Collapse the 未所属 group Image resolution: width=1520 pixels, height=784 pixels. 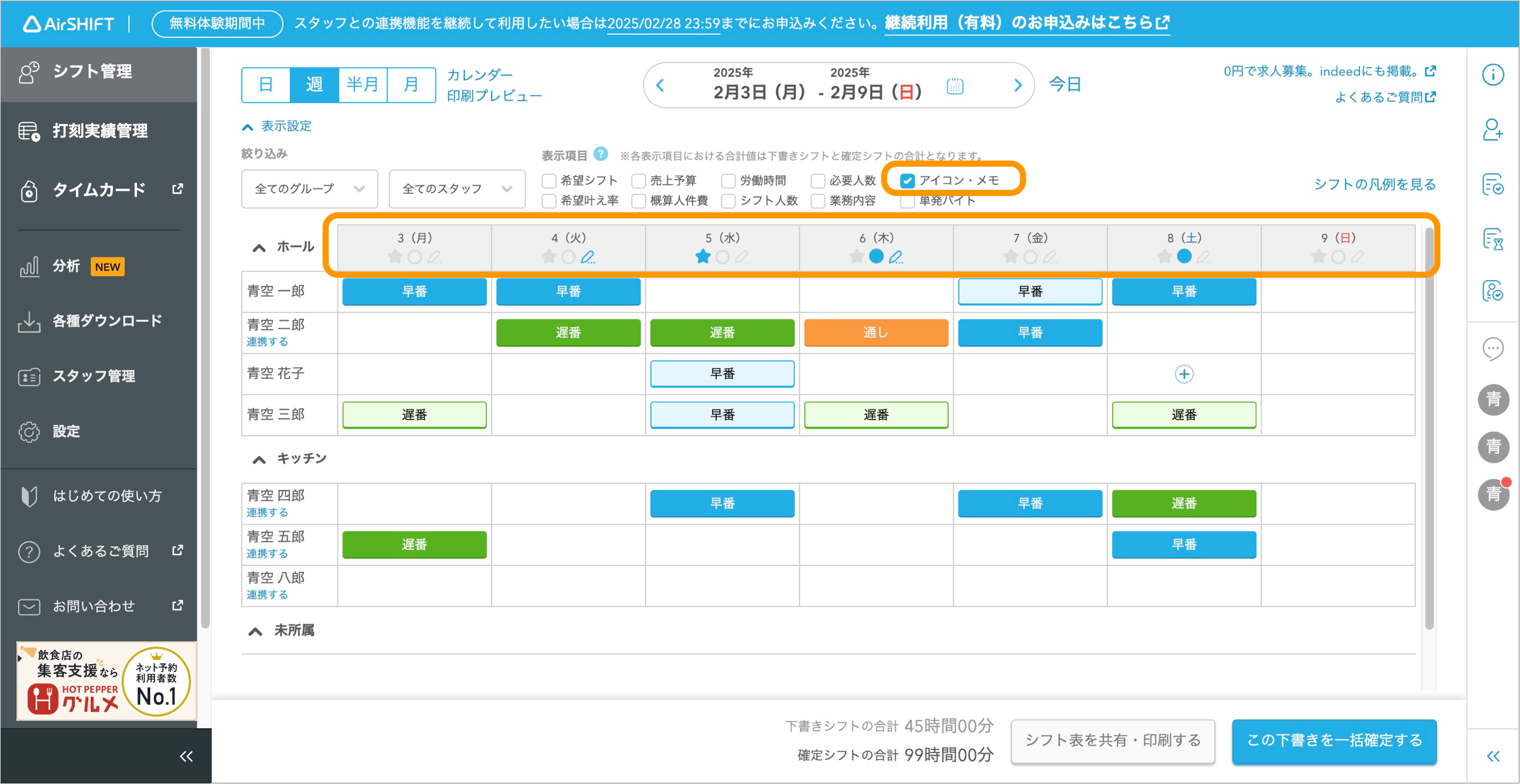pos(255,631)
